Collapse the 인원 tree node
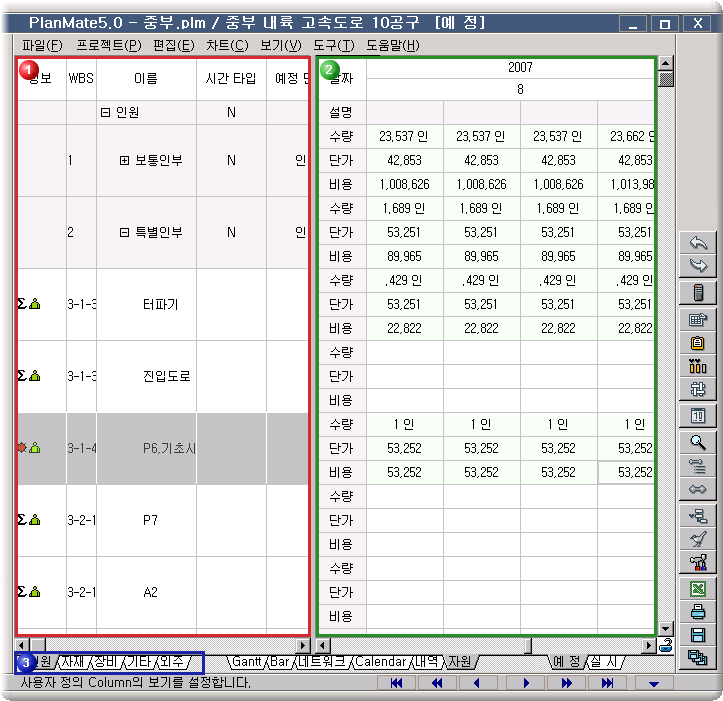 (x=105, y=113)
